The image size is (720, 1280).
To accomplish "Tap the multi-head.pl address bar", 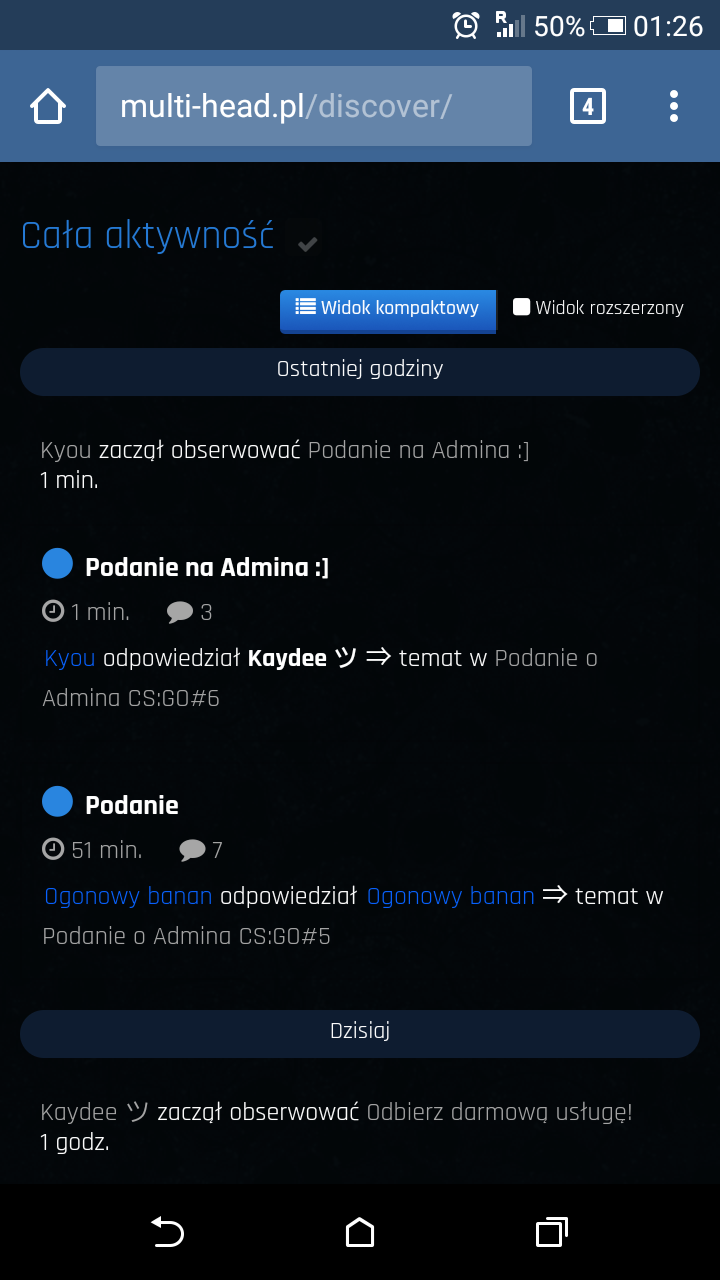I will click(x=313, y=106).
